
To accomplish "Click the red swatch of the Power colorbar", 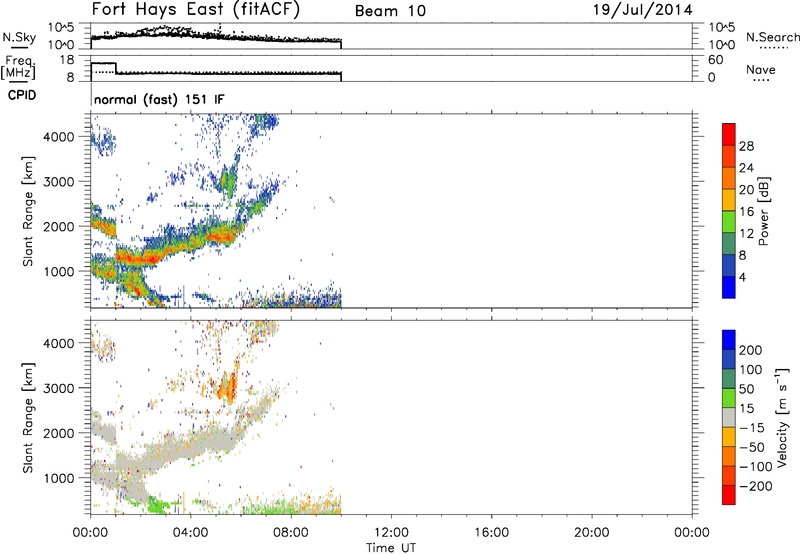I will (729, 134).
